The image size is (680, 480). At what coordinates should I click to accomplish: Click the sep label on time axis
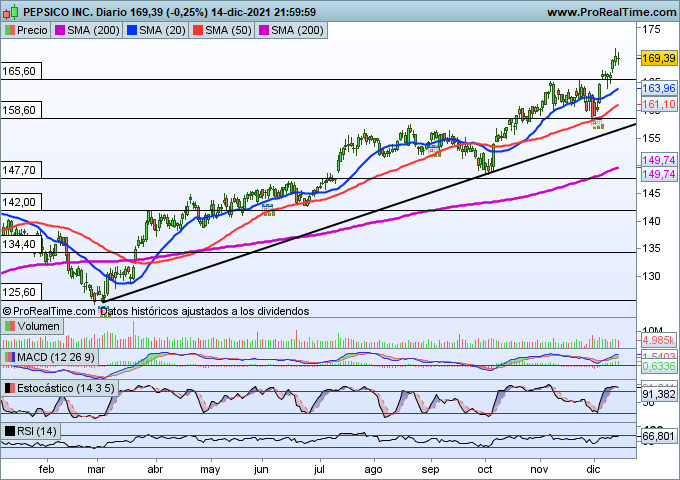(x=430, y=470)
